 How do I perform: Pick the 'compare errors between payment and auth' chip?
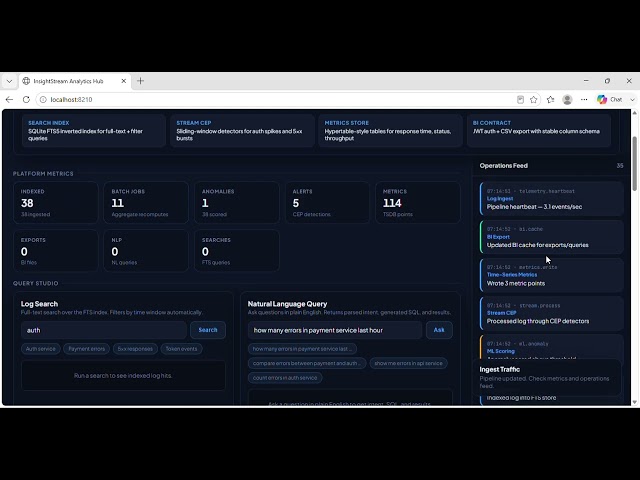click(x=307, y=363)
